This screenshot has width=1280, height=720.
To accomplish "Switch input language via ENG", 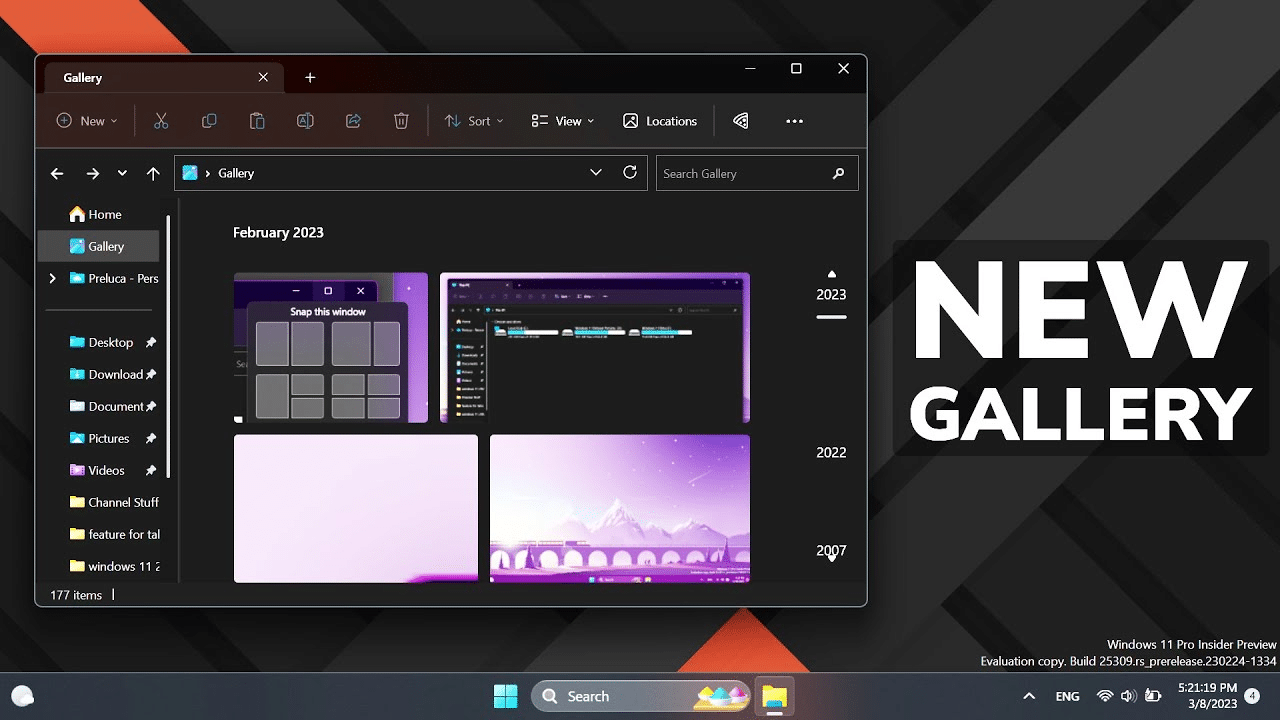I will coord(1067,696).
